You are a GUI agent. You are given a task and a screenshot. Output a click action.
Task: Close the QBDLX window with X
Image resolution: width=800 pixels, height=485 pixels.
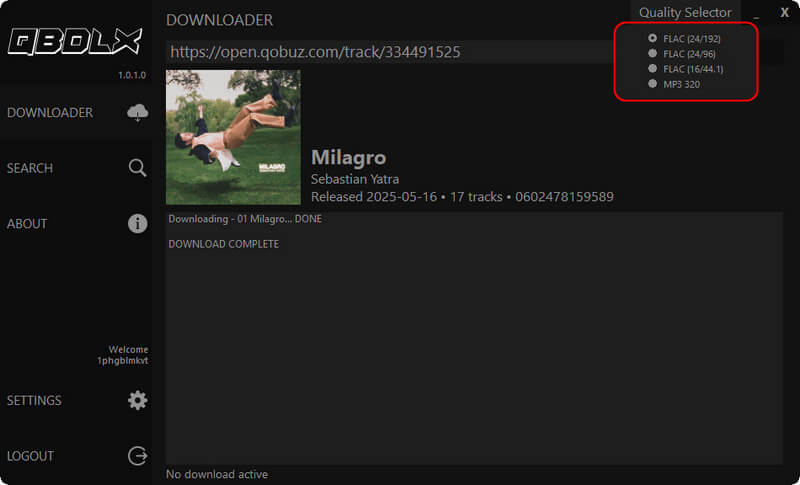click(784, 12)
